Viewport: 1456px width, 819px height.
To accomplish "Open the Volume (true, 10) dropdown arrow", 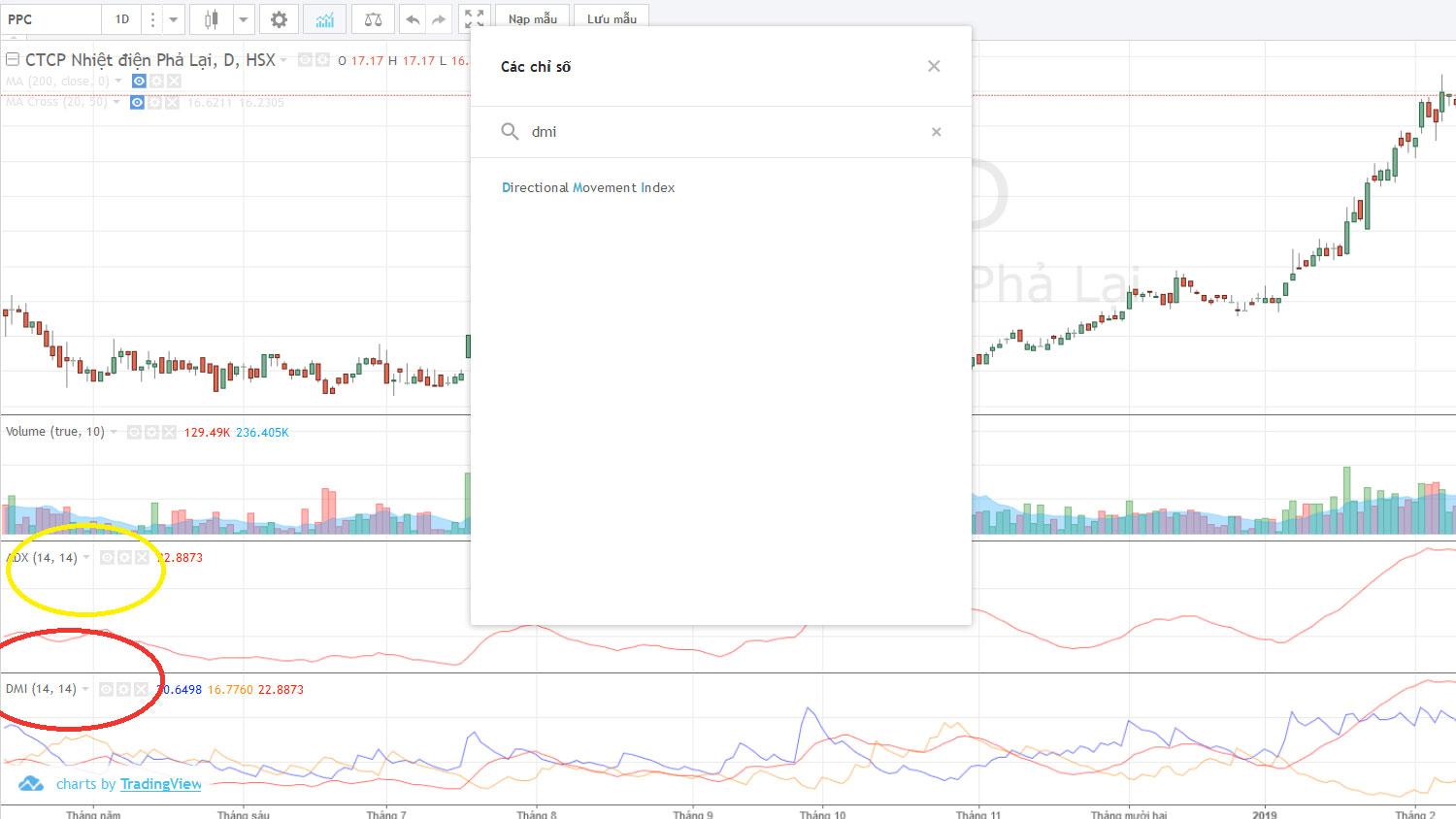I will click(115, 432).
